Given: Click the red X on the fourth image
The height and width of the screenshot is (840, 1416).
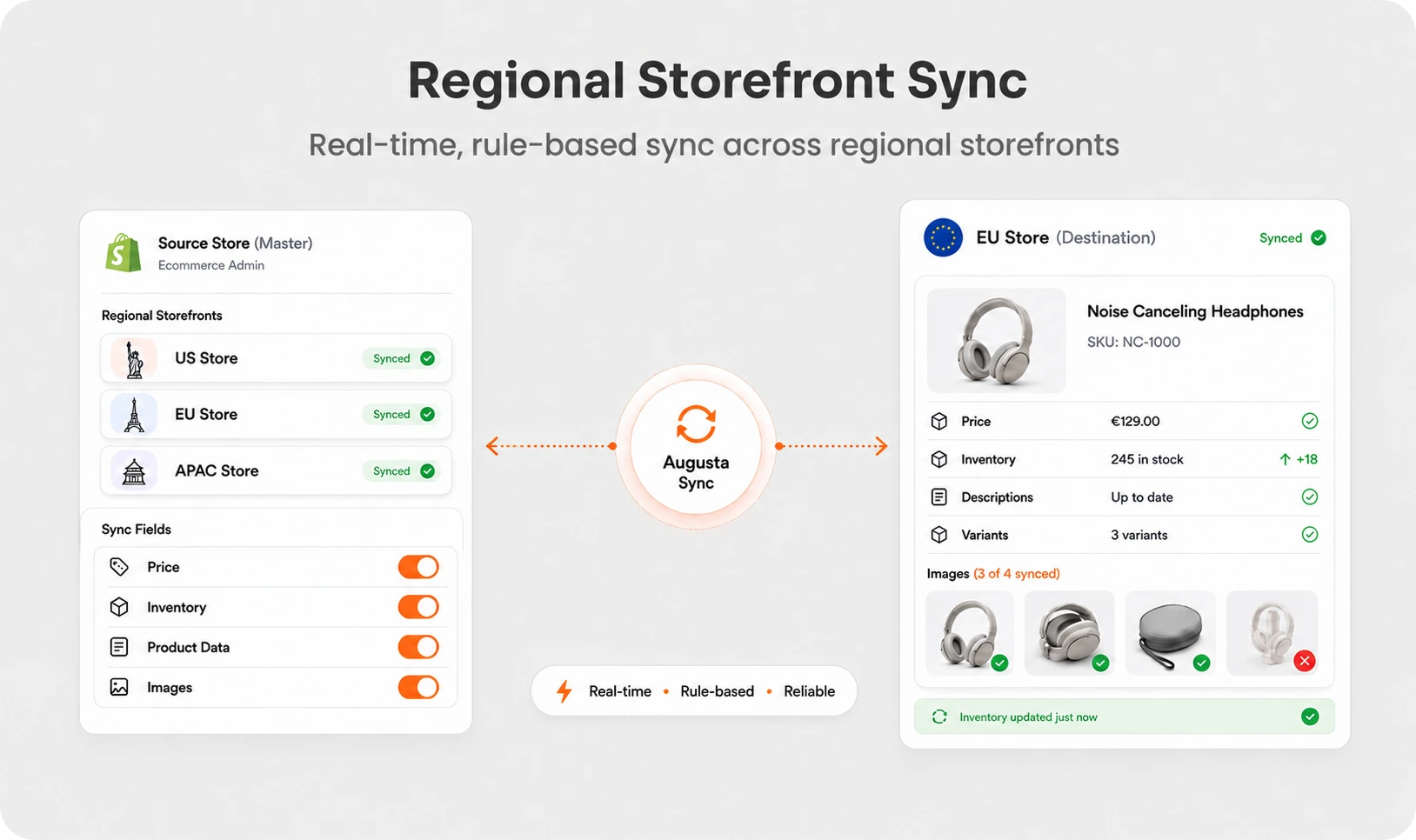Looking at the screenshot, I should 1304,661.
